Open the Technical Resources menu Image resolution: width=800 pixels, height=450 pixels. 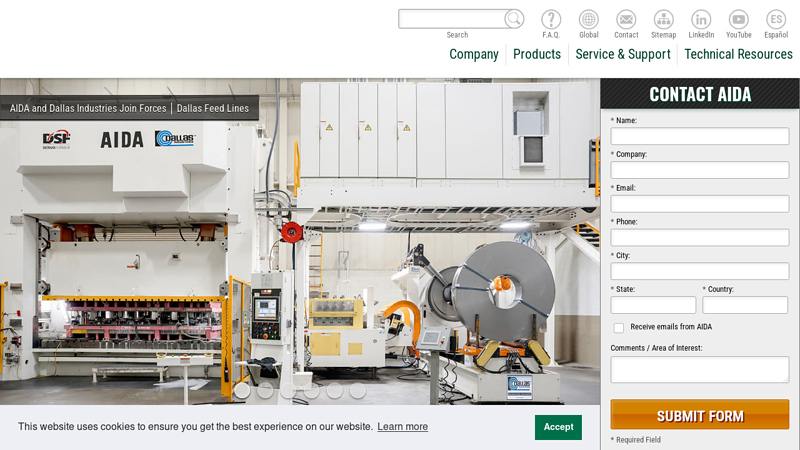(x=738, y=54)
